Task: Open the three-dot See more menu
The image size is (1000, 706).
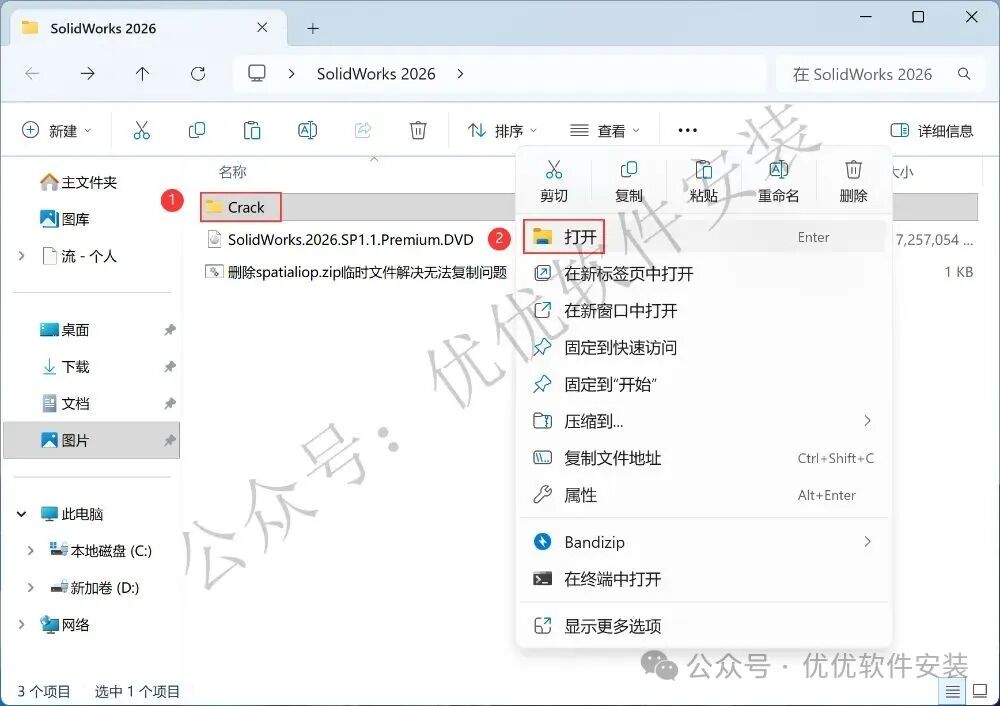Action: pos(688,130)
